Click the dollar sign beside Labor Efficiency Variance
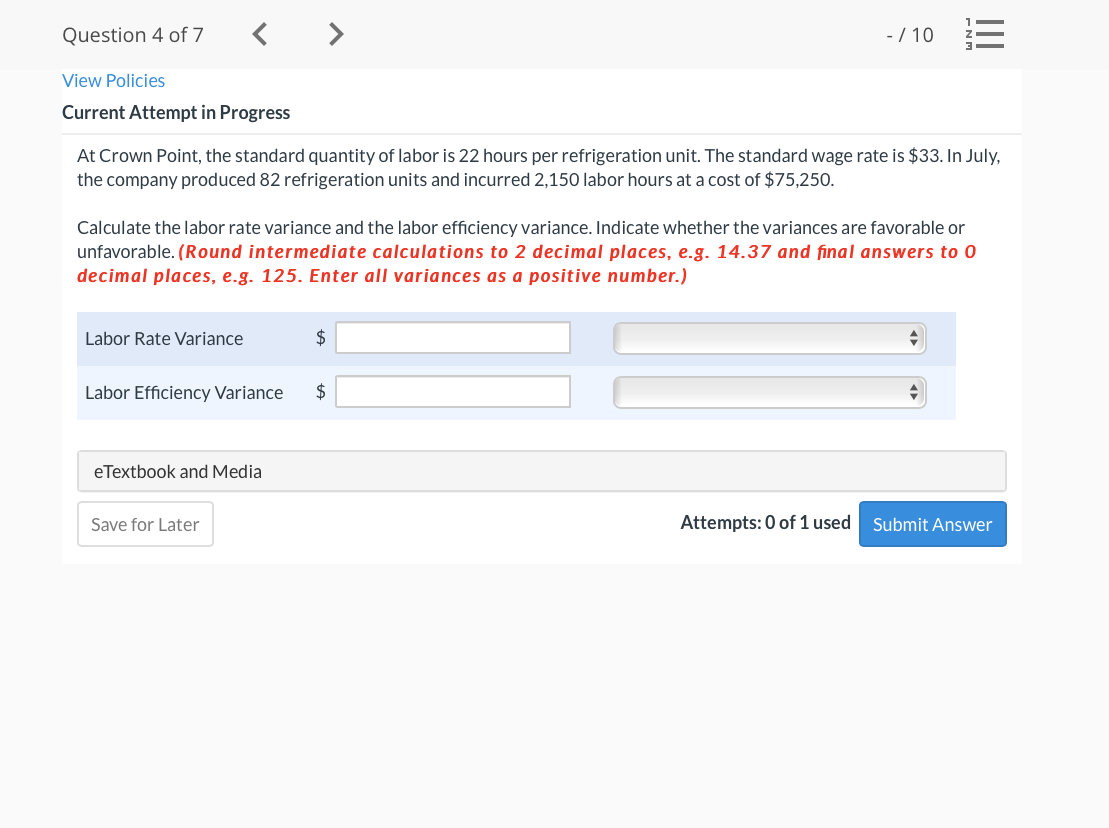Screen dimensions: 1109x828 (x=320, y=391)
